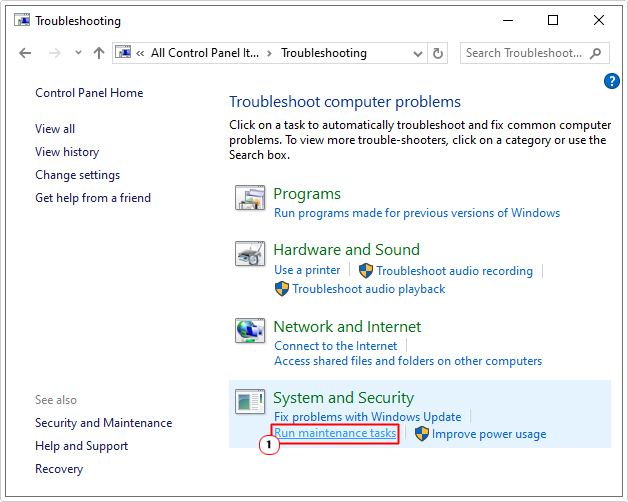Open Control Panel Home
The height and width of the screenshot is (502, 628).
pyautogui.click(x=89, y=93)
